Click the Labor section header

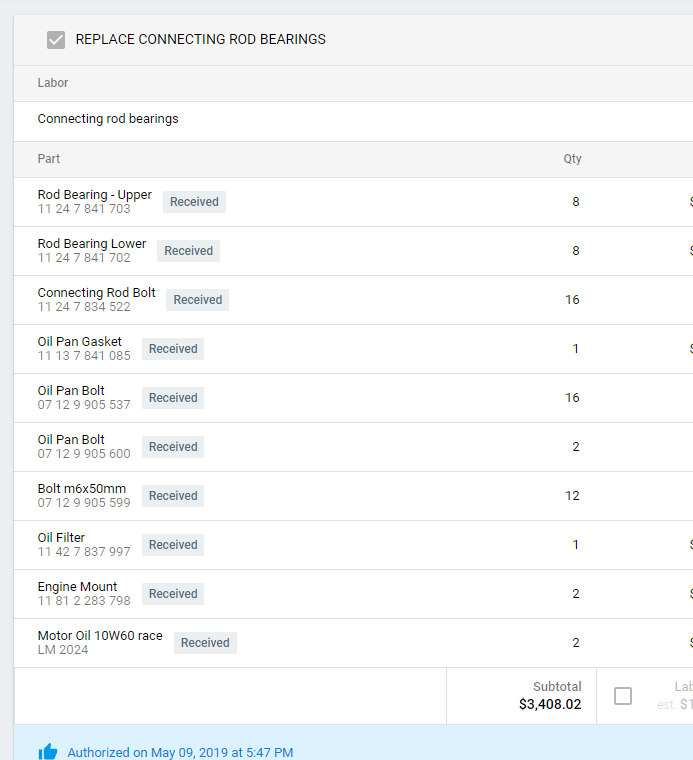click(53, 83)
